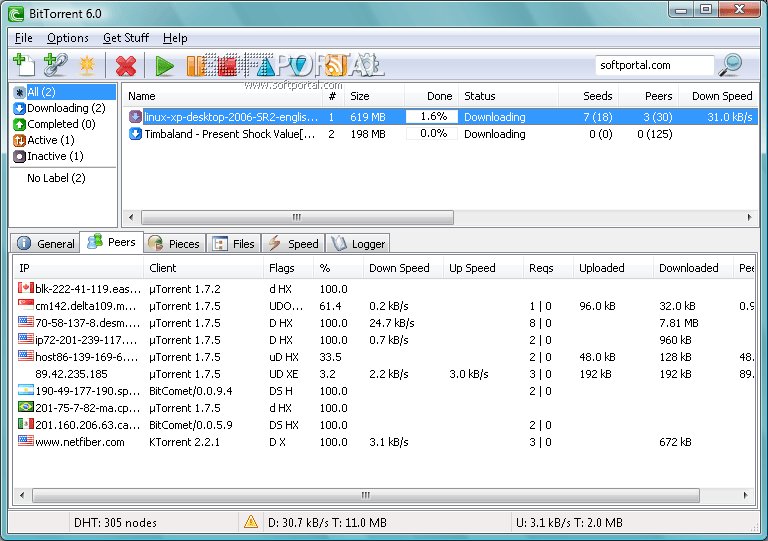Click the red Stop torrent icon
Image resolution: width=768 pixels, height=541 pixels.
[x=227, y=66]
